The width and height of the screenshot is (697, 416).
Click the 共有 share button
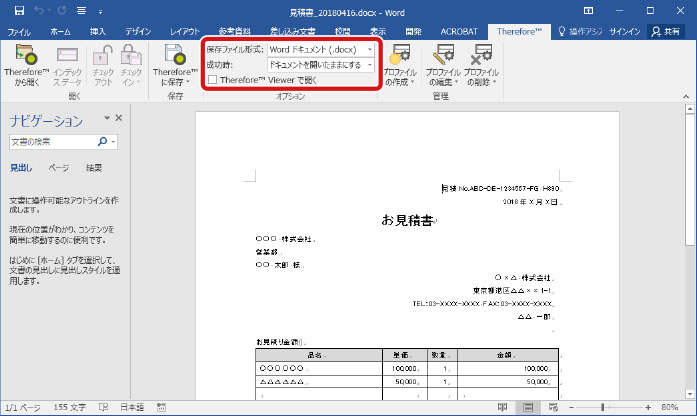668,32
